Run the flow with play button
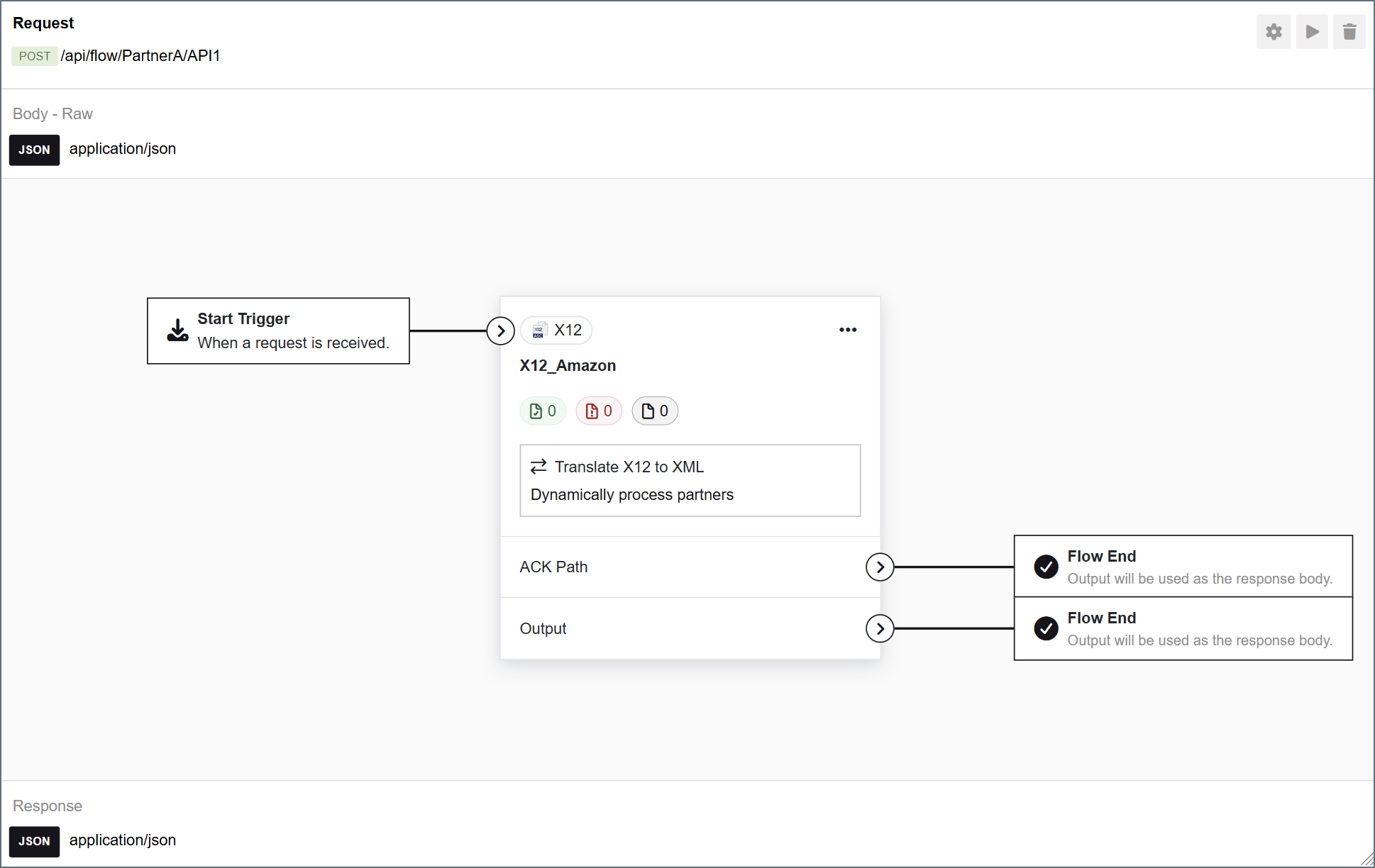The width and height of the screenshot is (1375, 868). pos(1312,32)
